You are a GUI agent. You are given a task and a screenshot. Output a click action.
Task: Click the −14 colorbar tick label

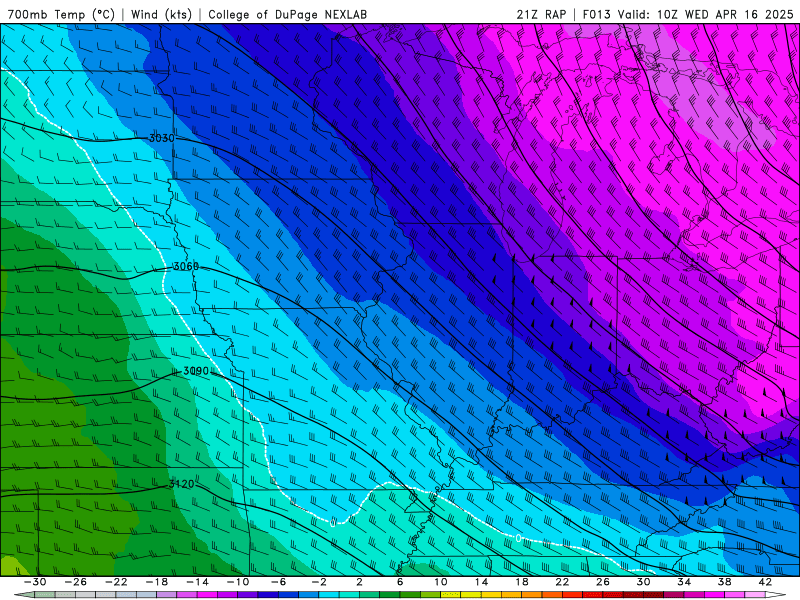click(x=197, y=582)
